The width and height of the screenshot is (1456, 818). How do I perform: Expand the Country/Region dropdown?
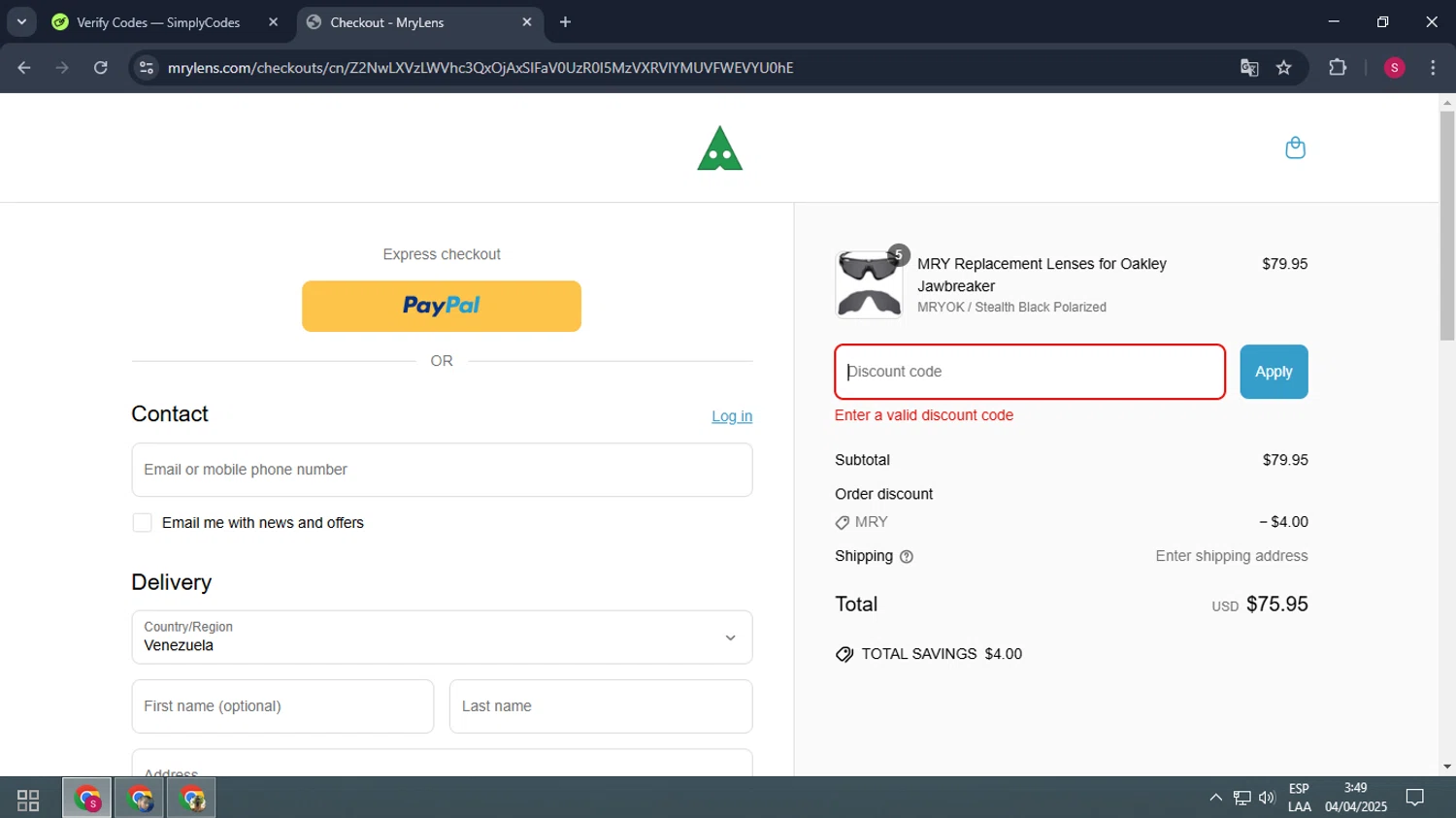[x=442, y=638]
